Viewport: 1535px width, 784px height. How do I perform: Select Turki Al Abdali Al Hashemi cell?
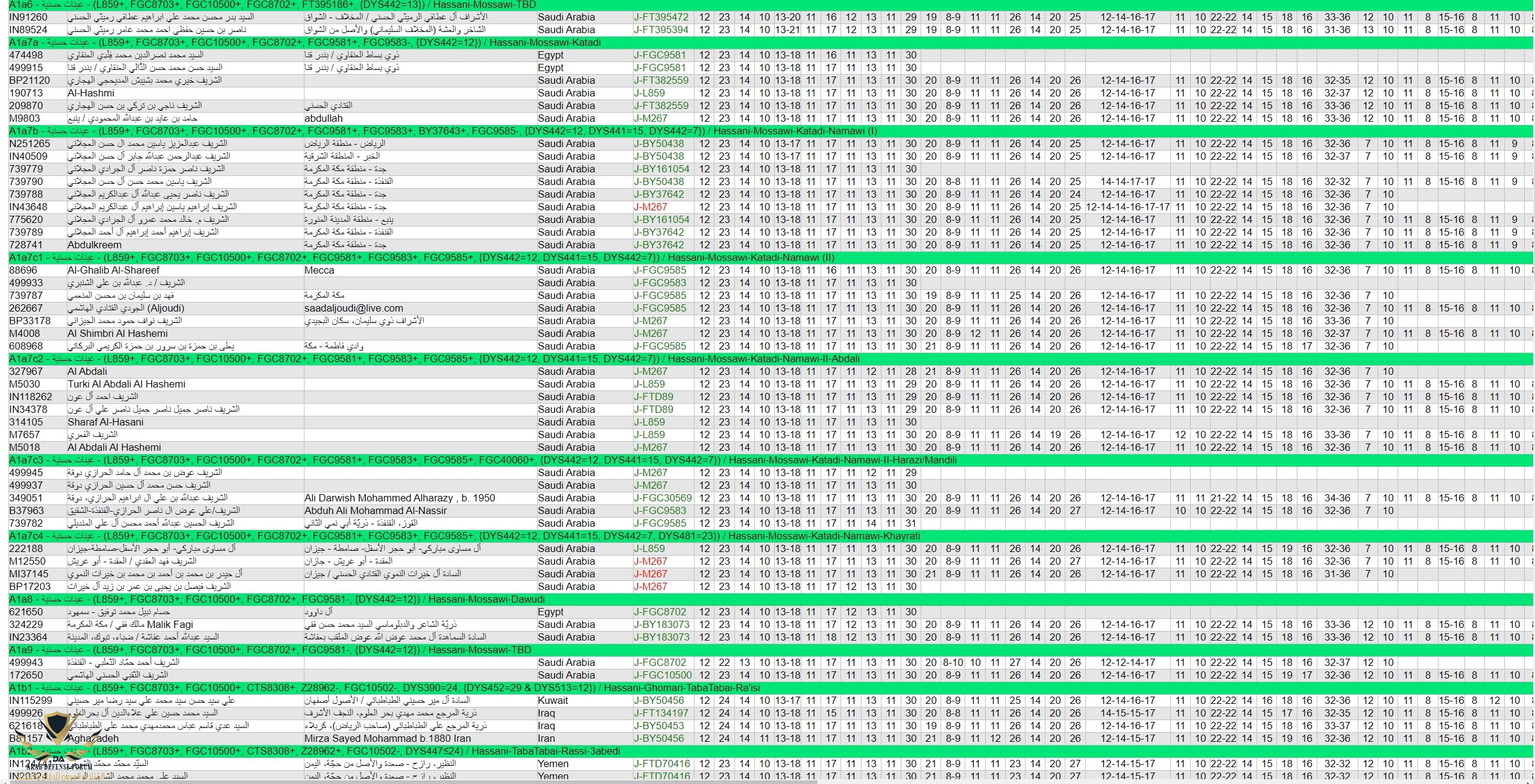coord(126,384)
